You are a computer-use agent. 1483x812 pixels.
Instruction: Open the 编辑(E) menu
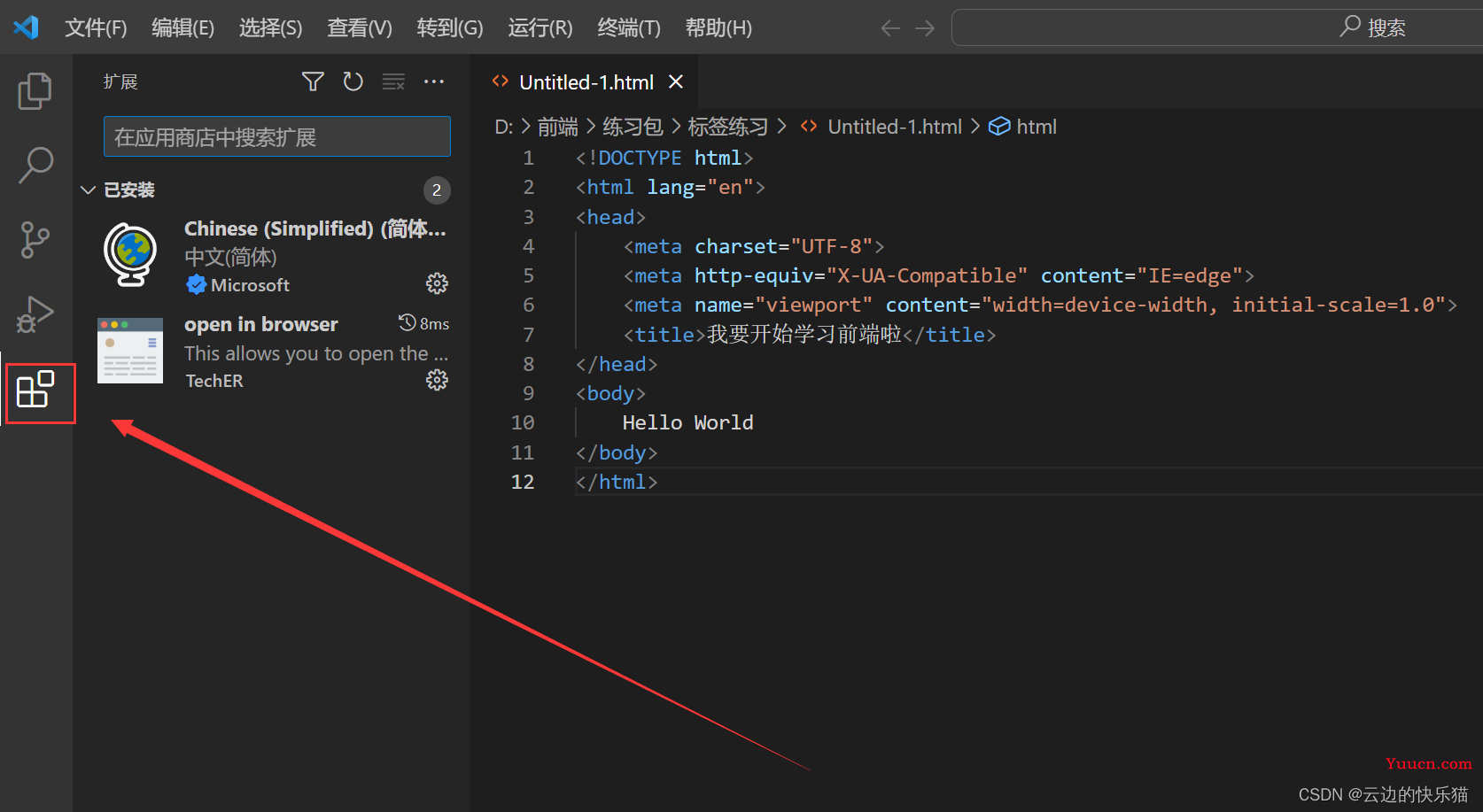[182, 28]
